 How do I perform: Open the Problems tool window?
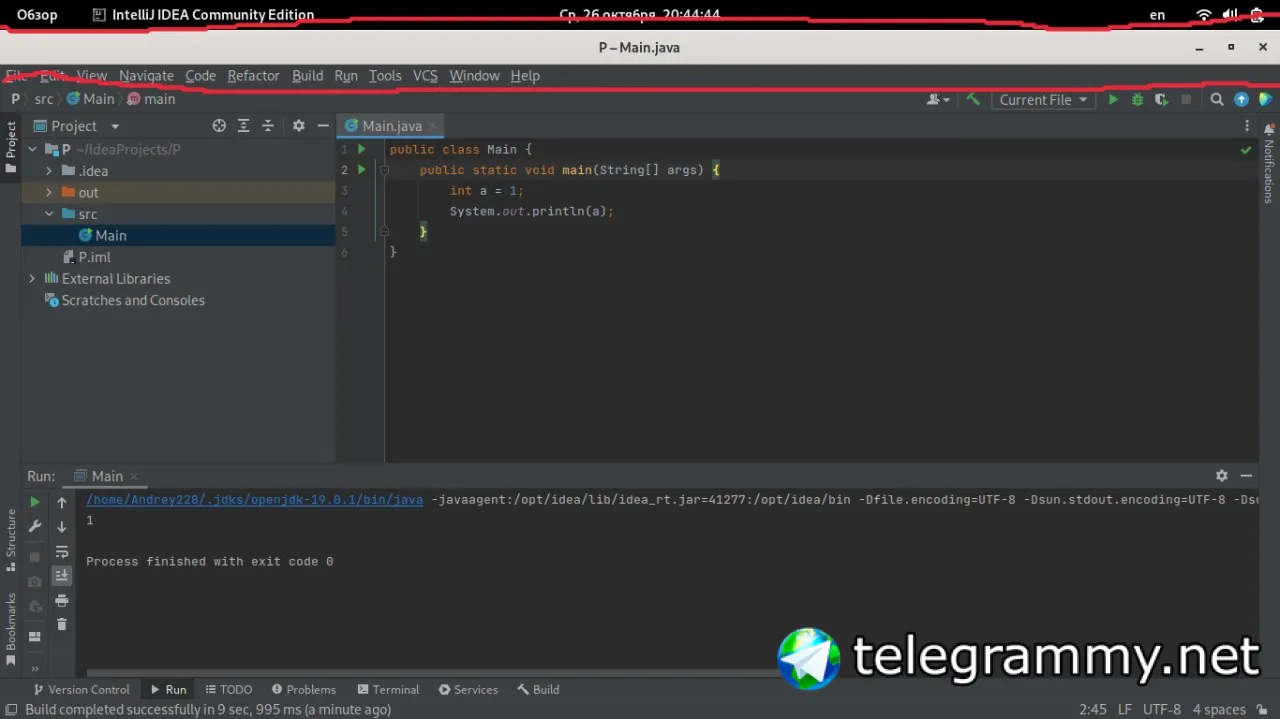[302, 689]
